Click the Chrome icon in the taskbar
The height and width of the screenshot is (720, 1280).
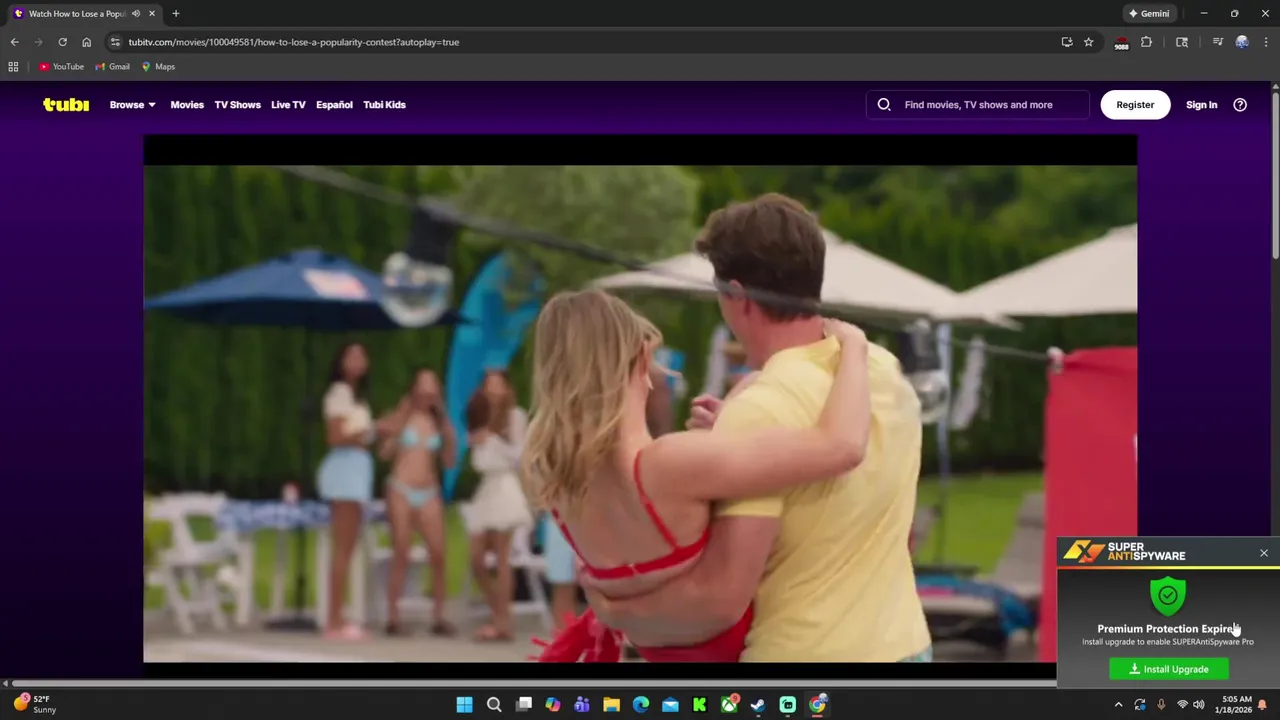coord(817,705)
